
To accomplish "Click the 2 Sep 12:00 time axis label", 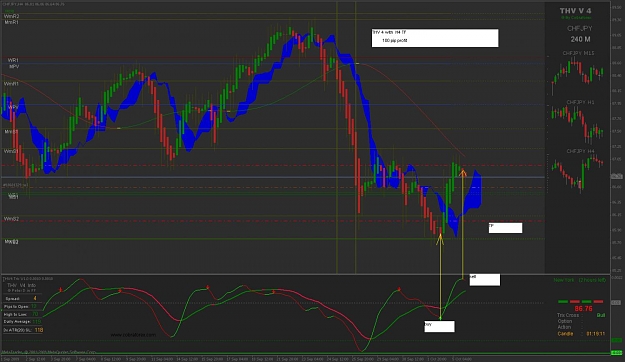I will (x=34, y=359).
